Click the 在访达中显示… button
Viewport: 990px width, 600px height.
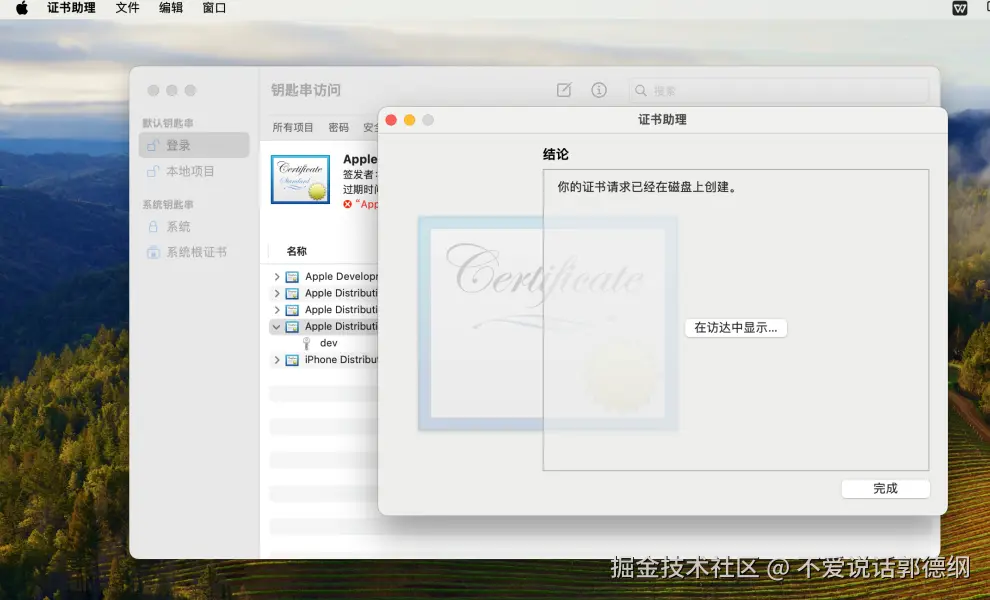tap(736, 328)
